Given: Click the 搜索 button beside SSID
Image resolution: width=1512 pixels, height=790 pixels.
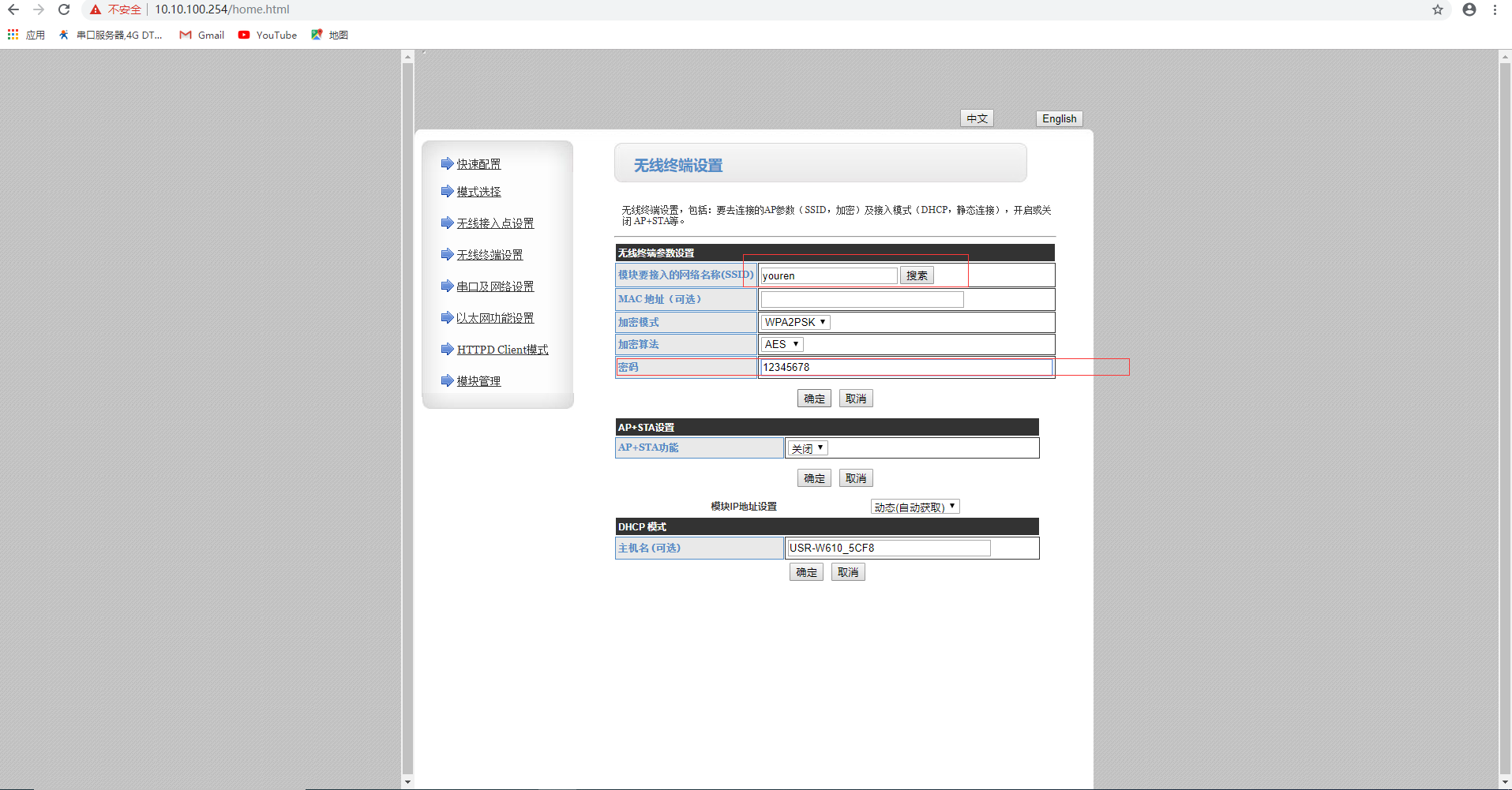Looking at the screenshot, I should (x=916, y=275).
